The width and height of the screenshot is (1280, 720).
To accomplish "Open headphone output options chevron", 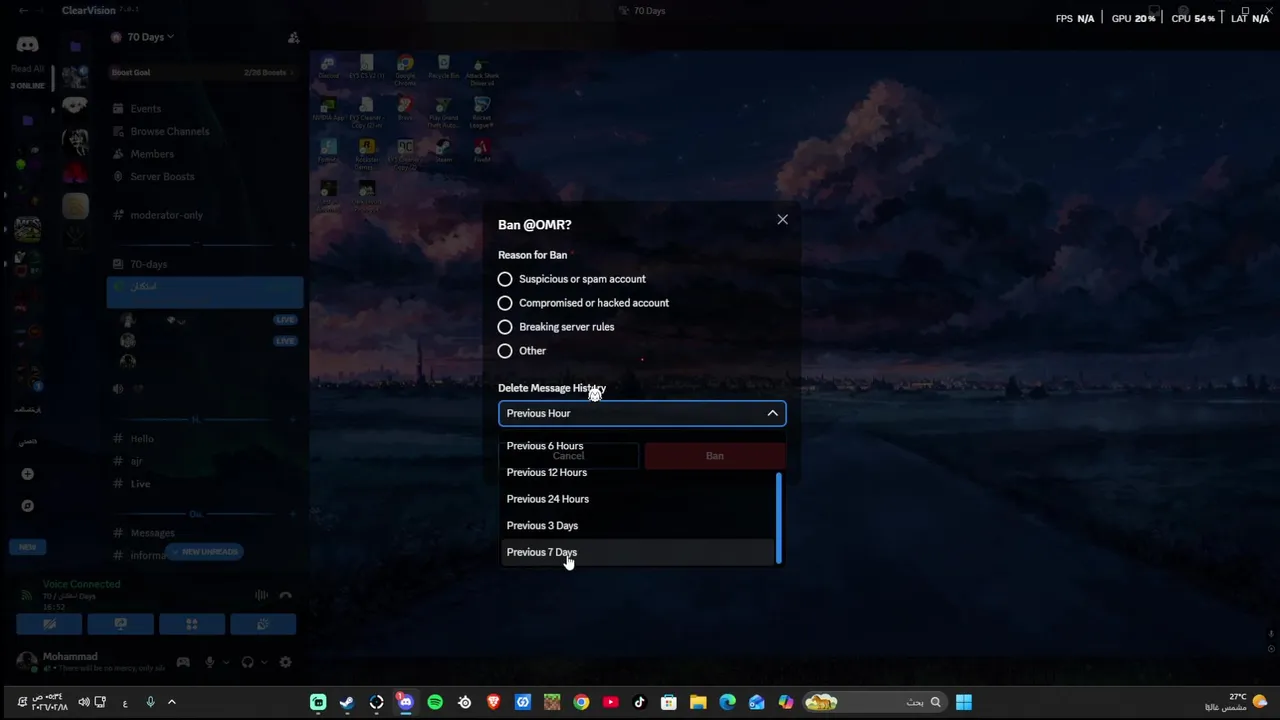I will pyautogui.click(x=263, y=662).
